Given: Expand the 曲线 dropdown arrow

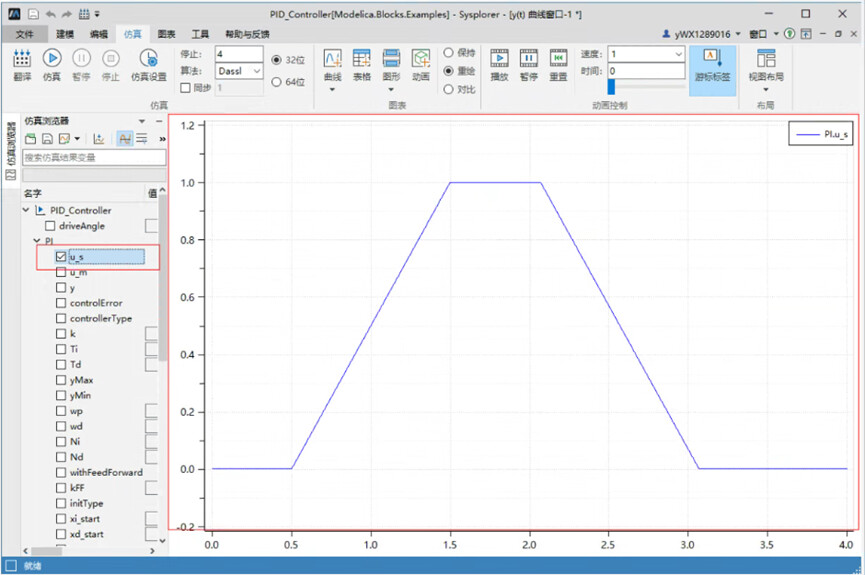Looking at the screenshot, I should pyautogui.click(x=332, y=89).
